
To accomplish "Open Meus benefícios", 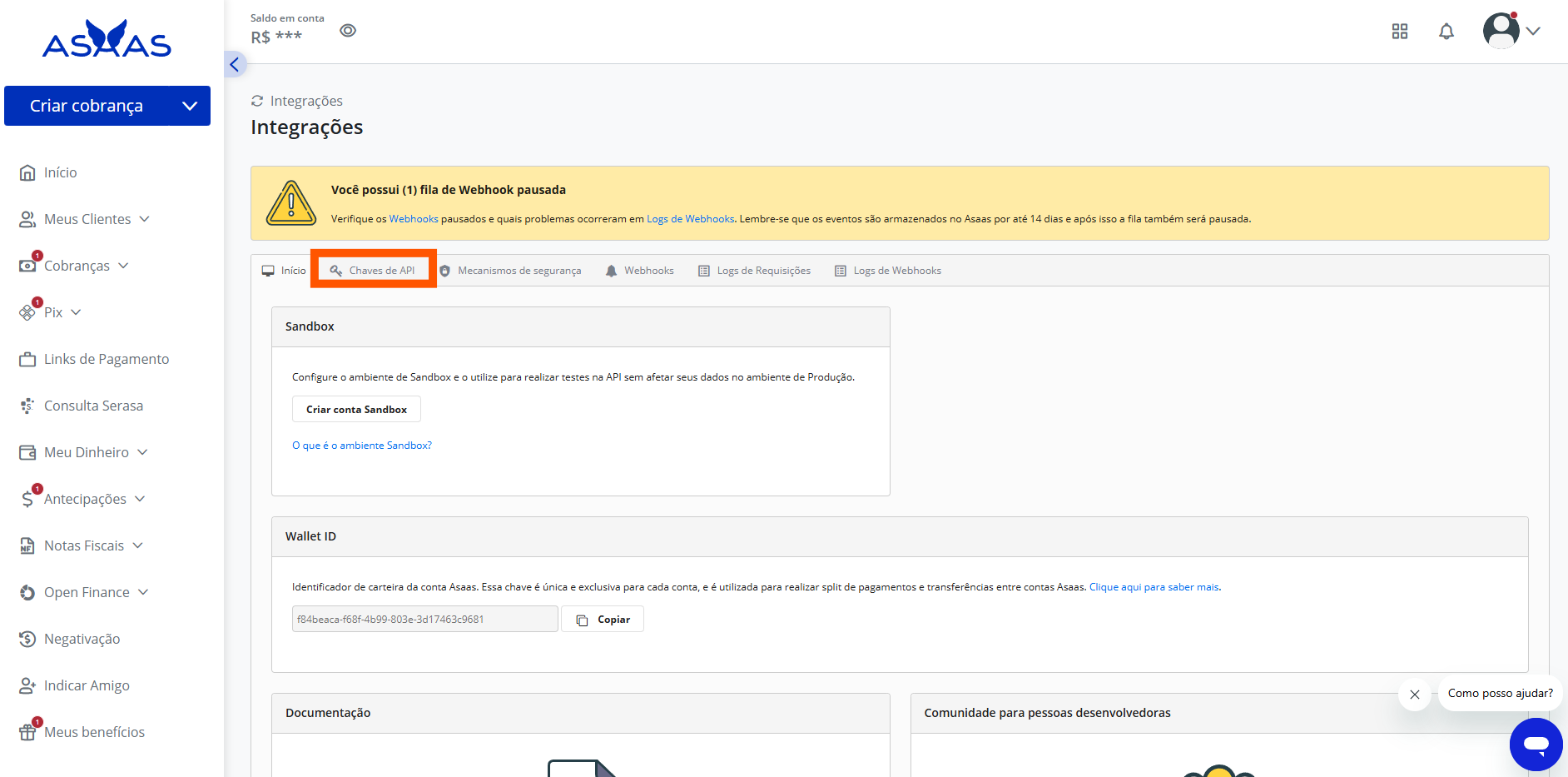I will [x=94, y=732].
